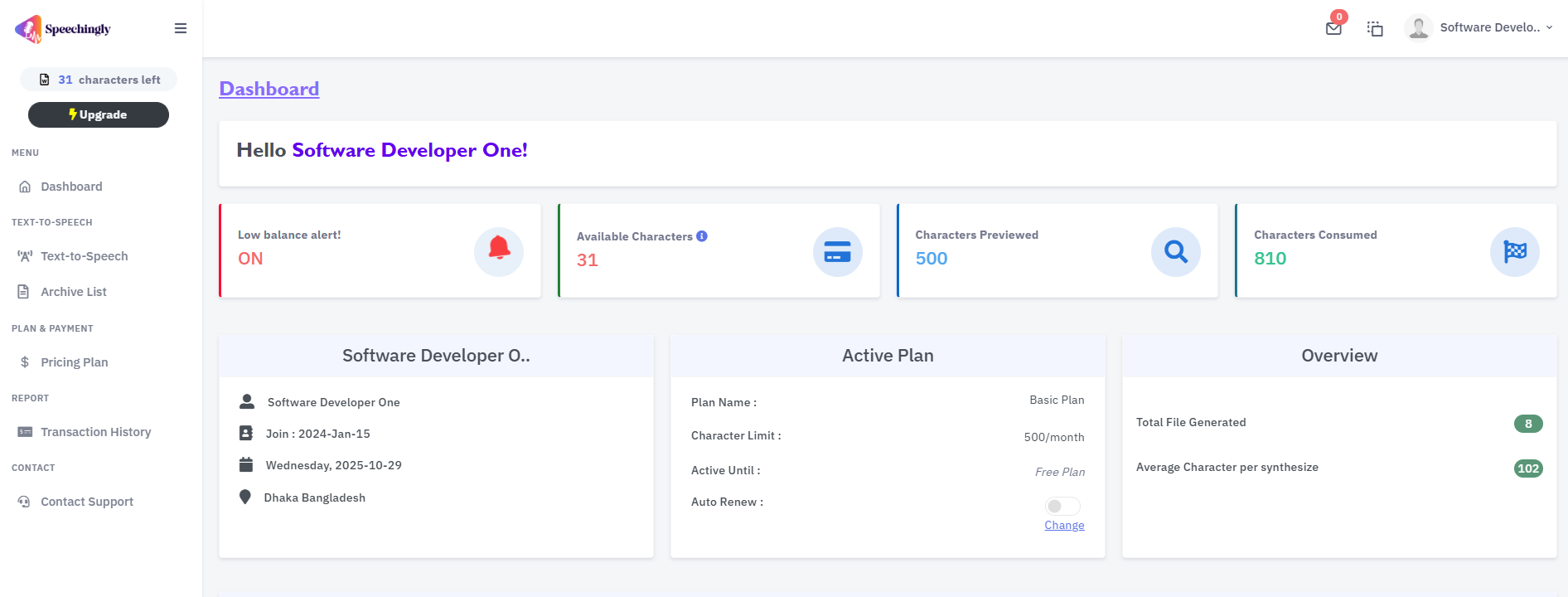Click the copy stack icon in header
Screen dimensions: 1568x597
pyautogui.click(x=1375, y=28)
